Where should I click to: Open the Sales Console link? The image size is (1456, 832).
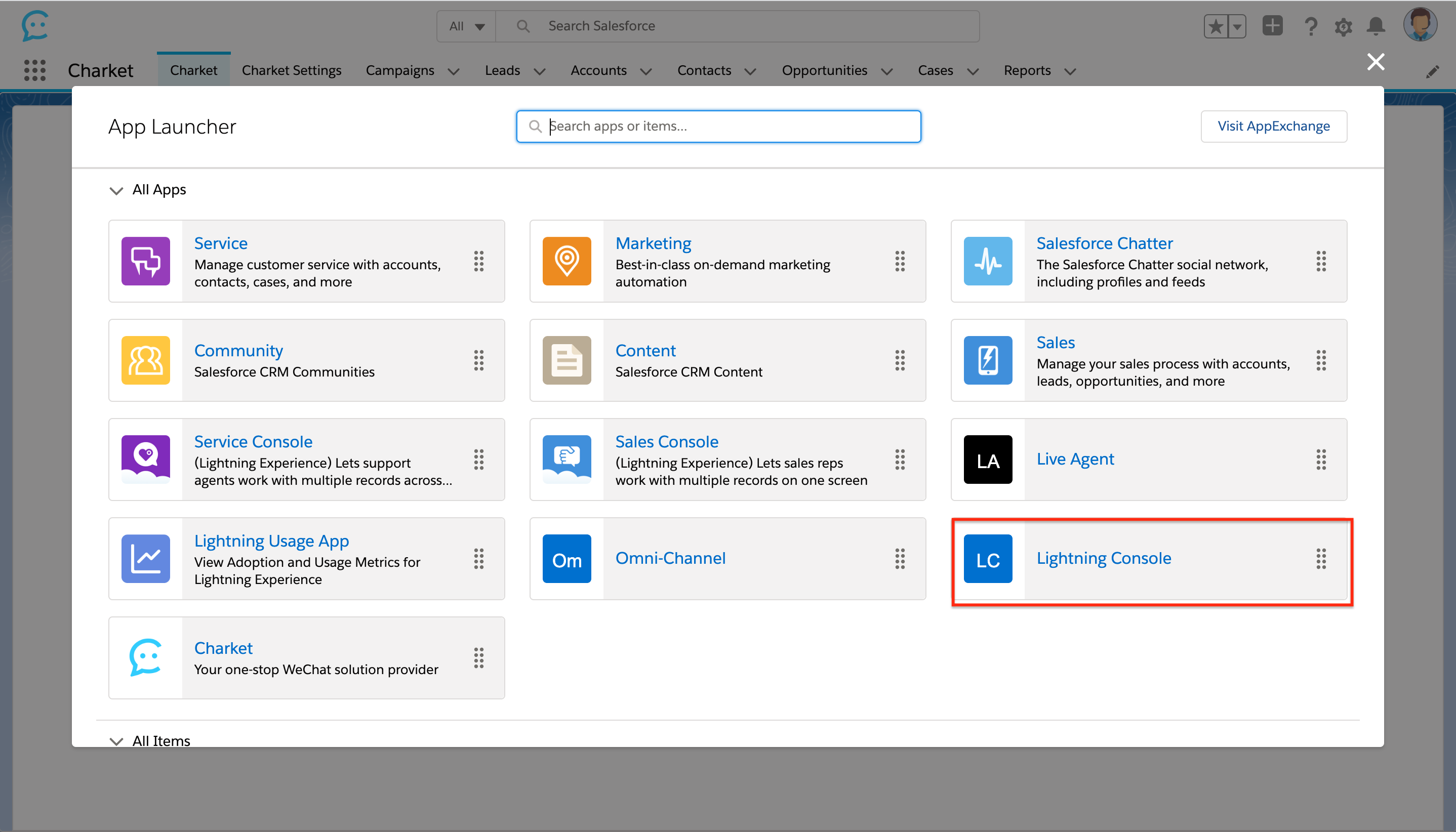point(667,442)
